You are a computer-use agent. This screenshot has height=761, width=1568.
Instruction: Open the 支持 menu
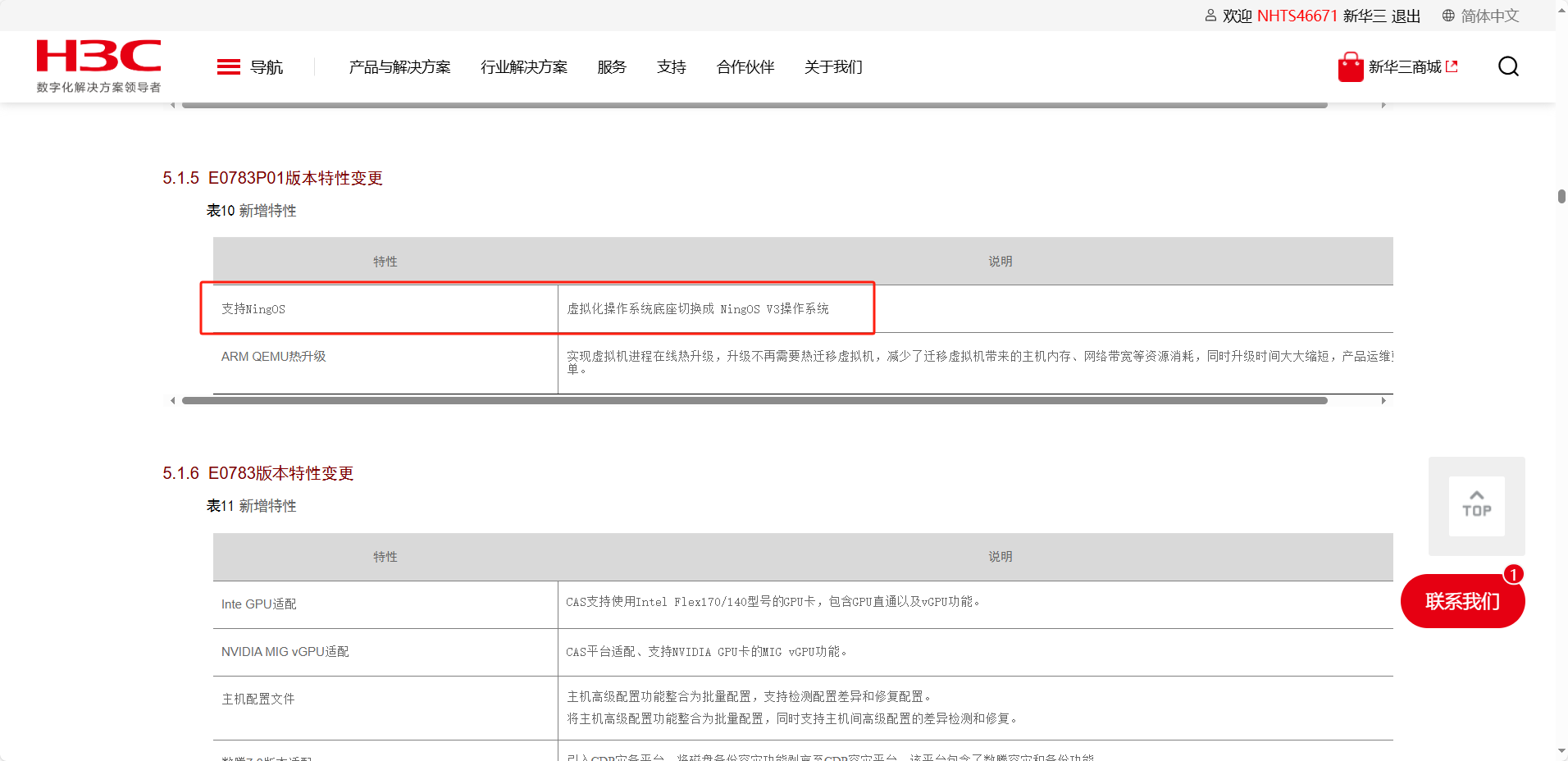(671, 67)
